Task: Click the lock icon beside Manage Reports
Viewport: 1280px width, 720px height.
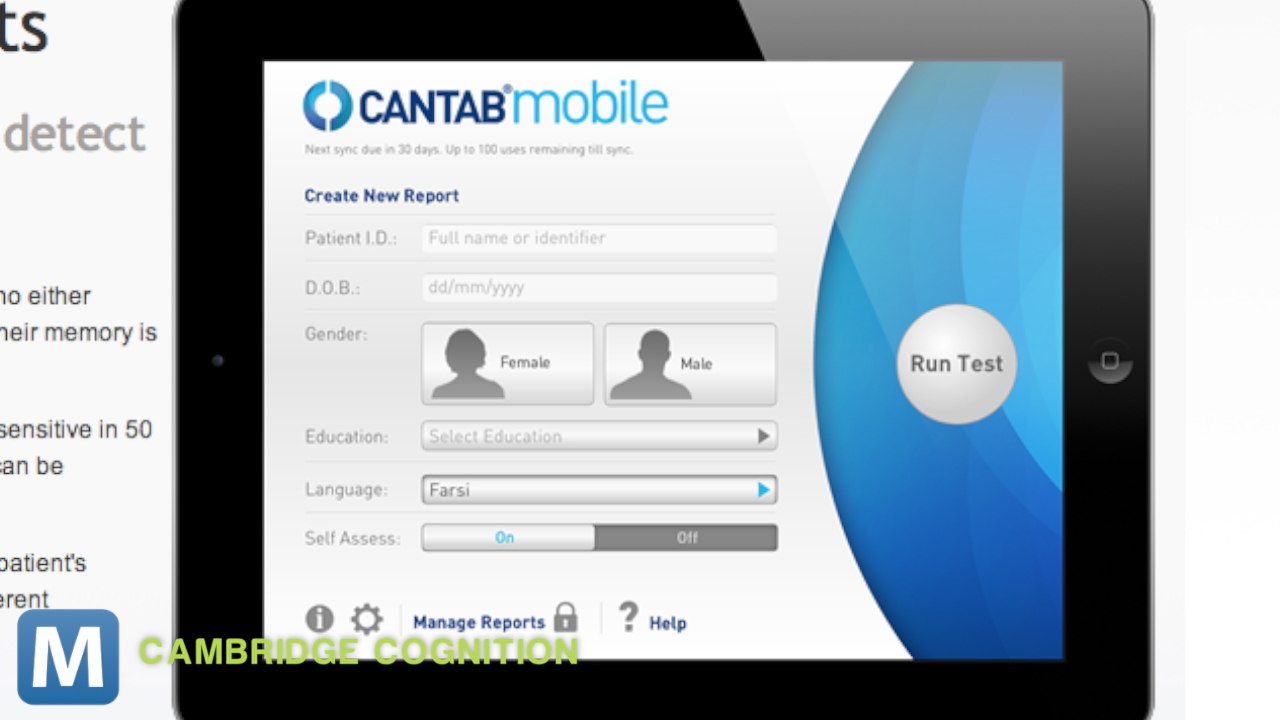Action: (566, 617)
